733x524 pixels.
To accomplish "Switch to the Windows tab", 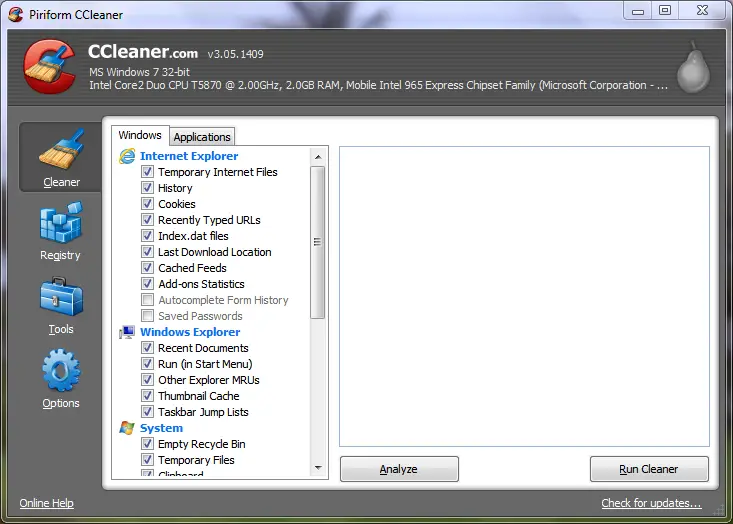I will coord(140,136).
